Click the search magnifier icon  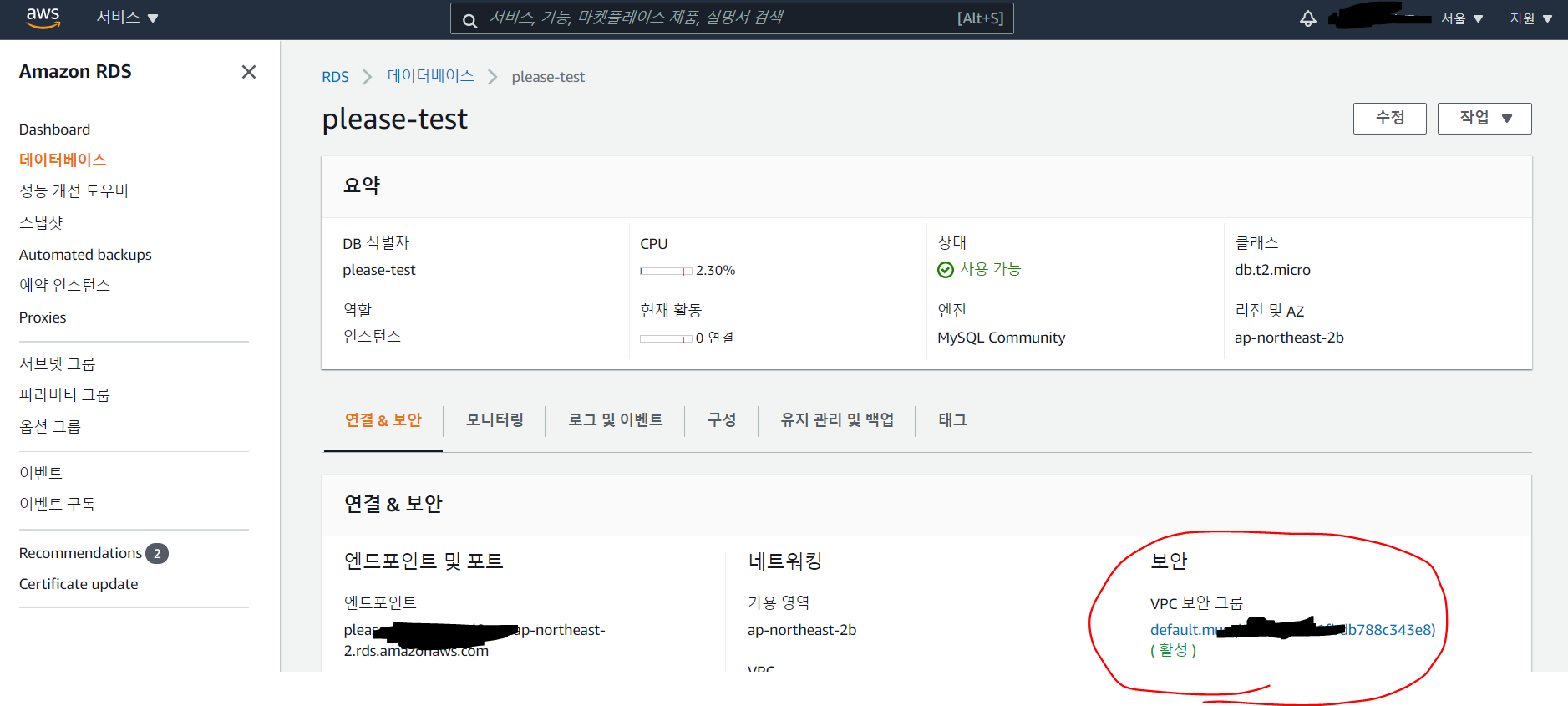(470, 19)
